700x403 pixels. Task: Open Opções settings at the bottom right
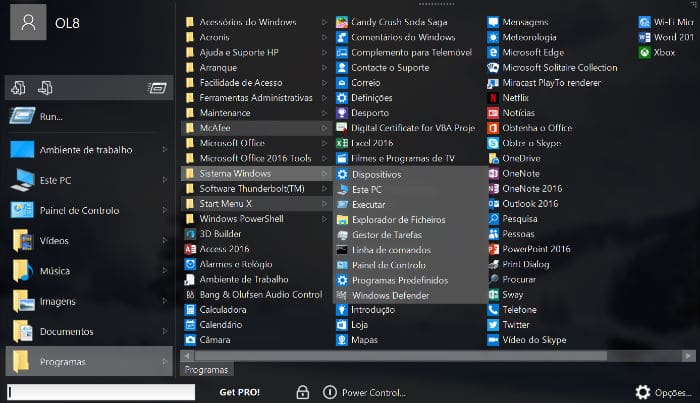[663, 392]
